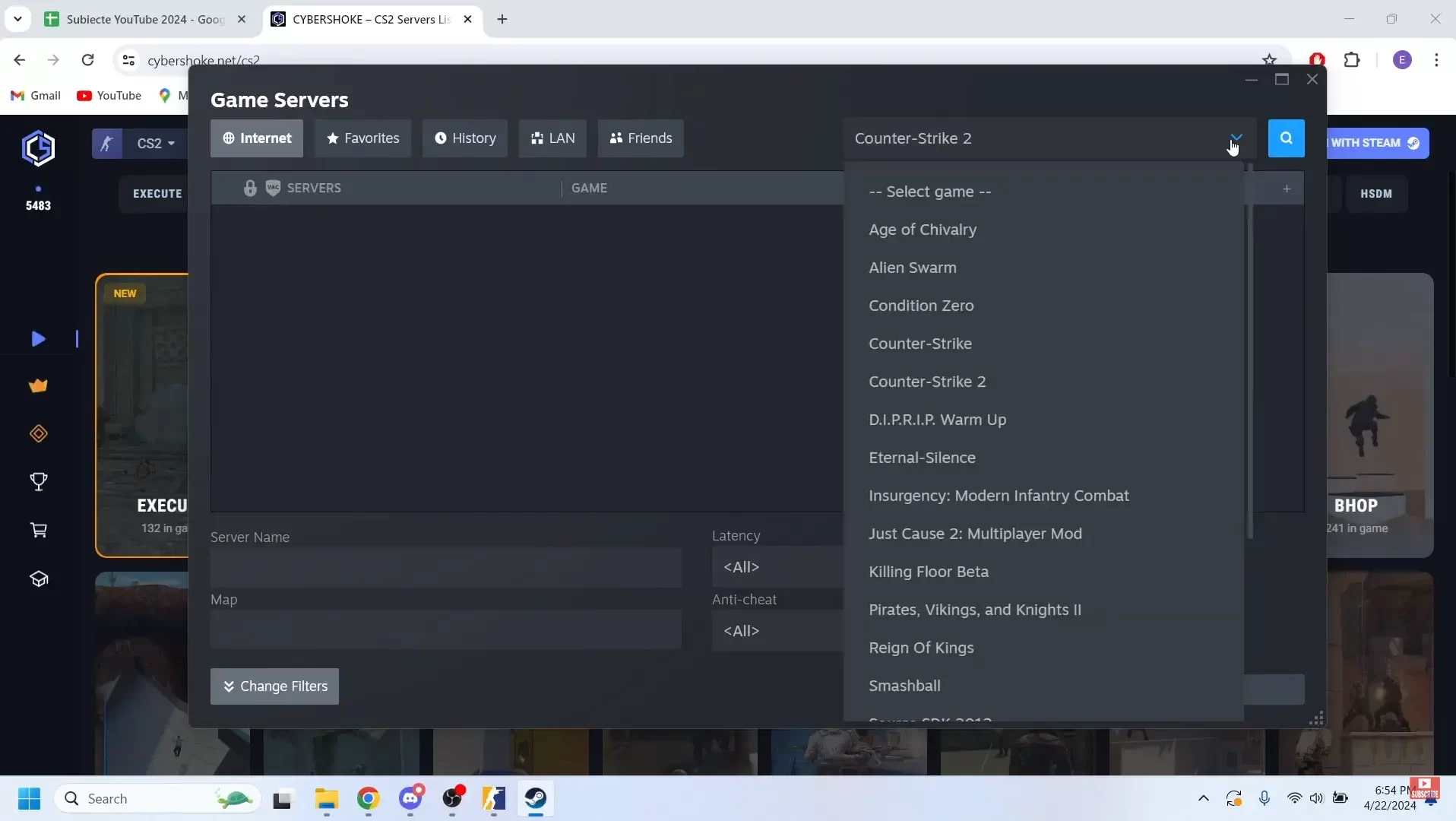Collapse the Counter-Strike 2 game dropdown

click(1236, 138)
